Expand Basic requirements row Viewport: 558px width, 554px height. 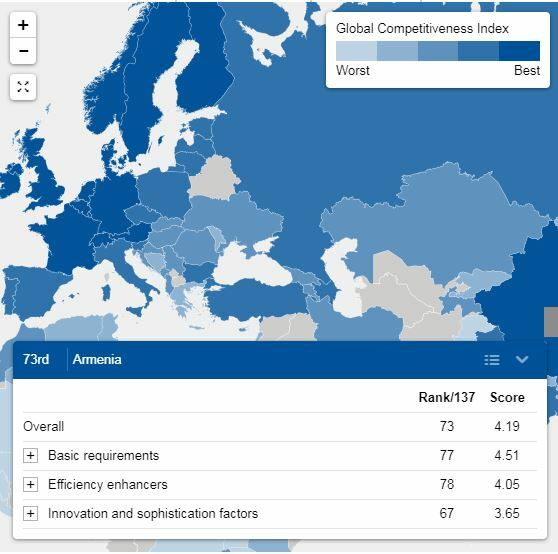tap(31, 455)
